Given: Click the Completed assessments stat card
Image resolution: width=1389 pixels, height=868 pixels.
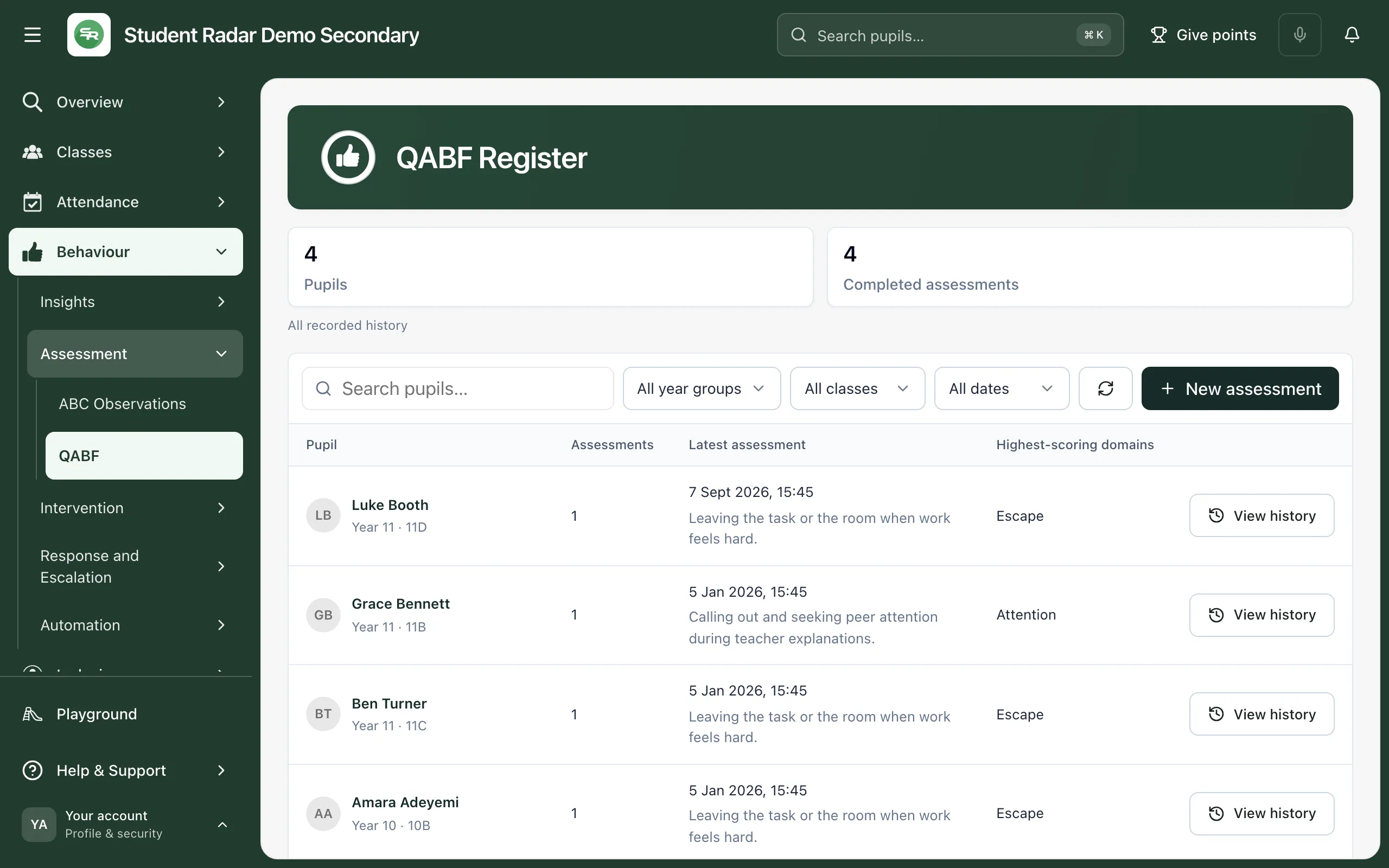Looking at the screenshot, I should point(1089,267).
